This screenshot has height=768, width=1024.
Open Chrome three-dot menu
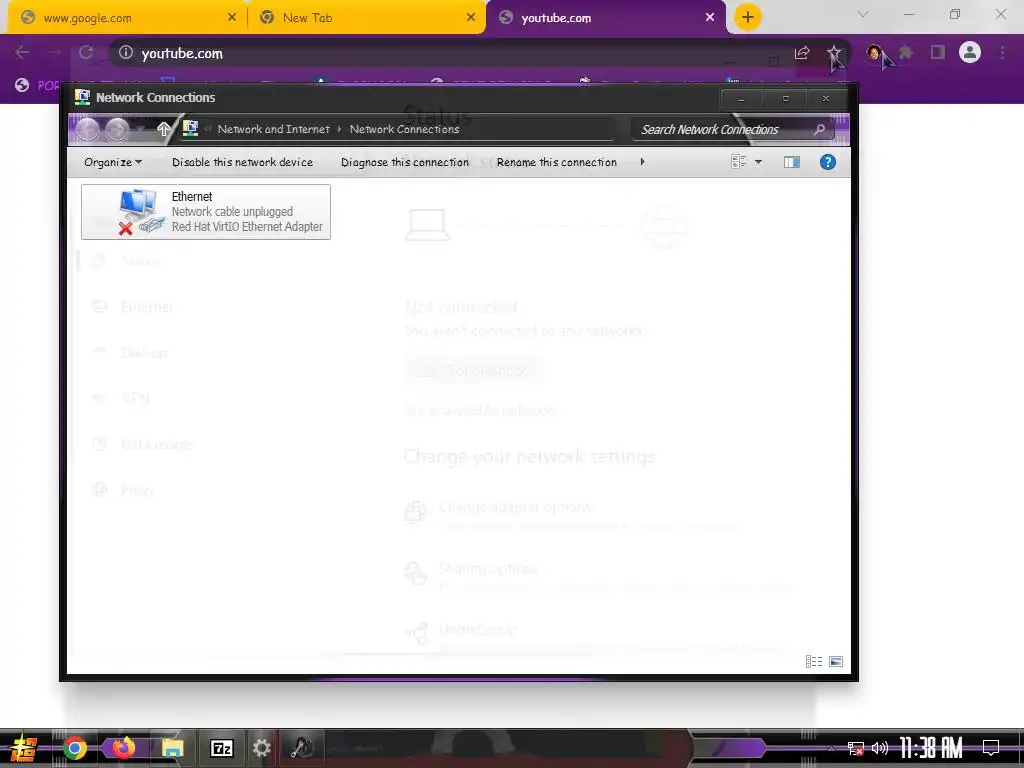pos(1002,52)
